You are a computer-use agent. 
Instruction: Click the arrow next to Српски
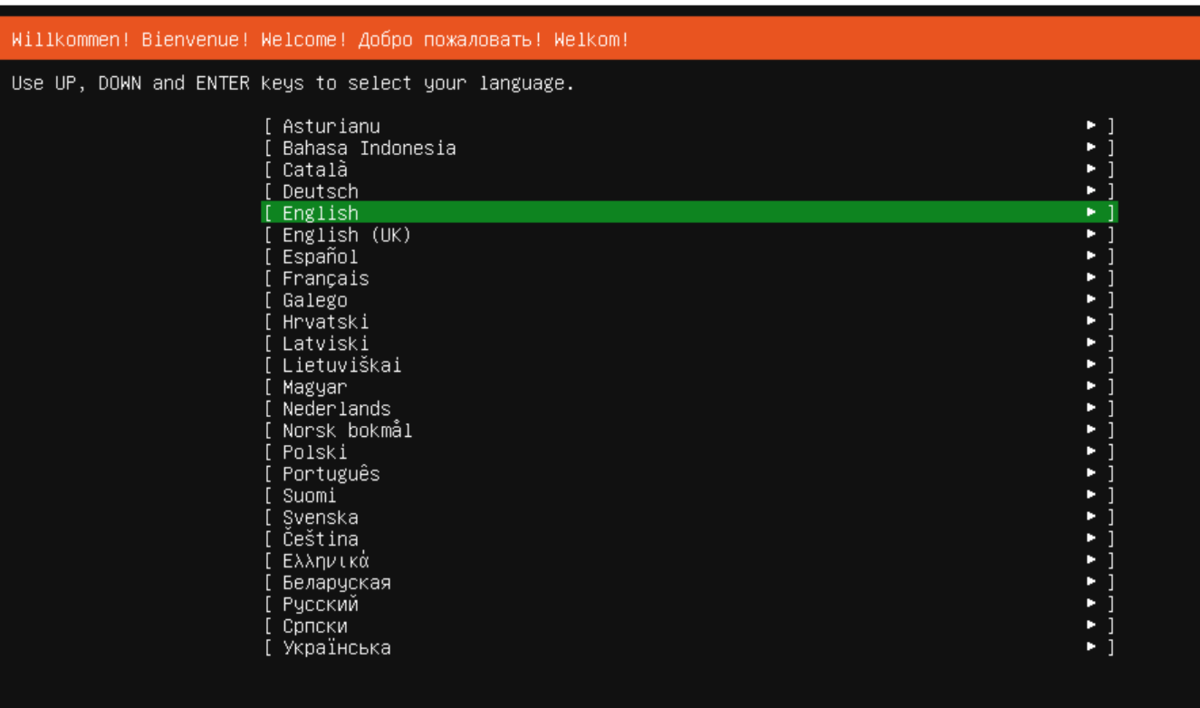point(1092,626)
